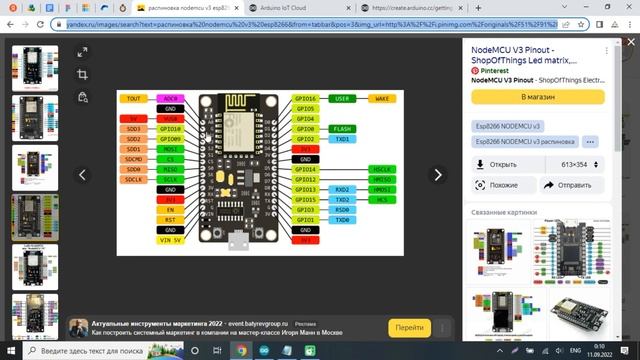Click the 'Открыть' download button
Image resolution: width=640 pixels, height=360 pixels.
click(x=508, y=164)
